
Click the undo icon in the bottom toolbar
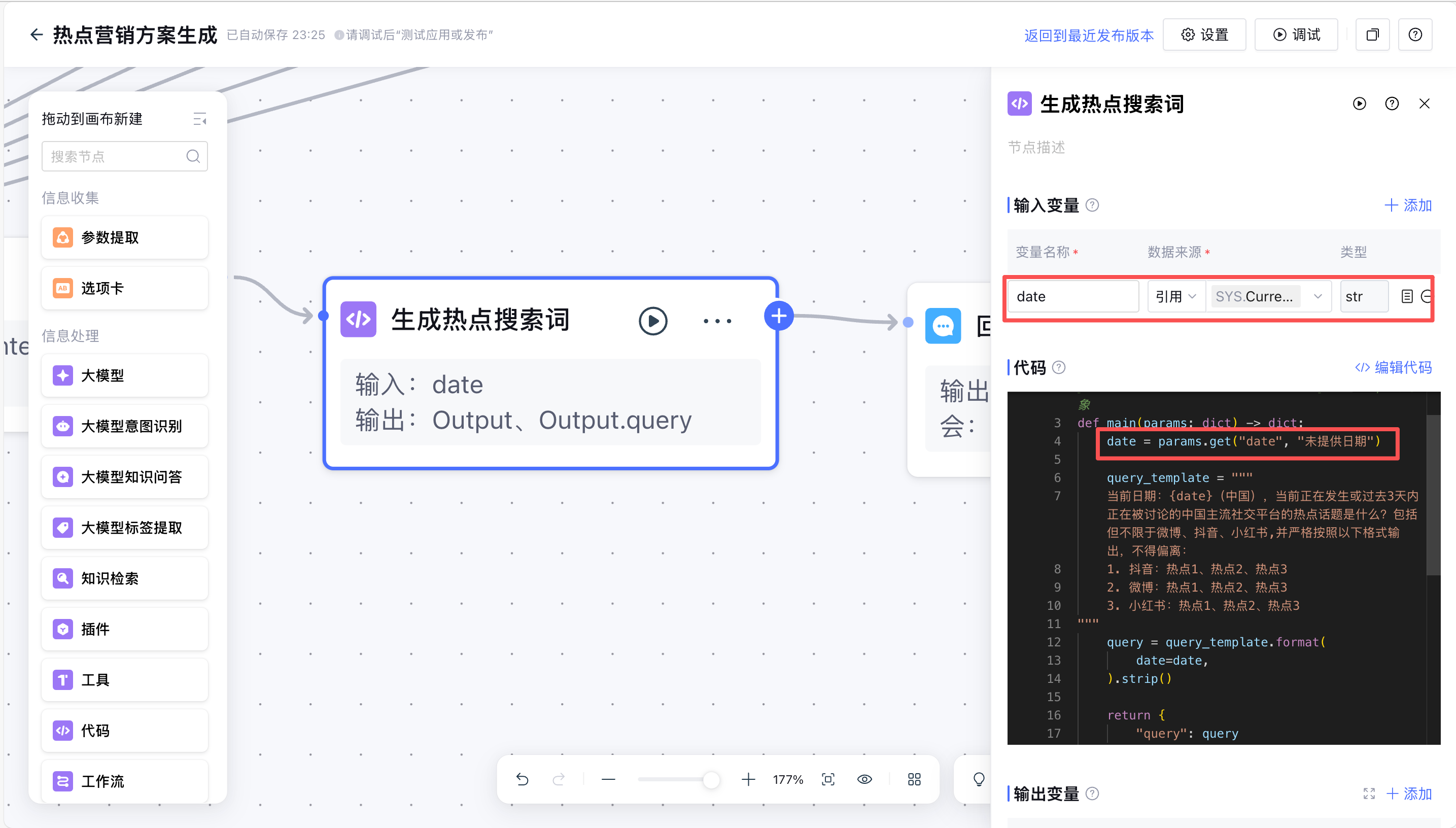pyautogui.click(x=522, y=779)
